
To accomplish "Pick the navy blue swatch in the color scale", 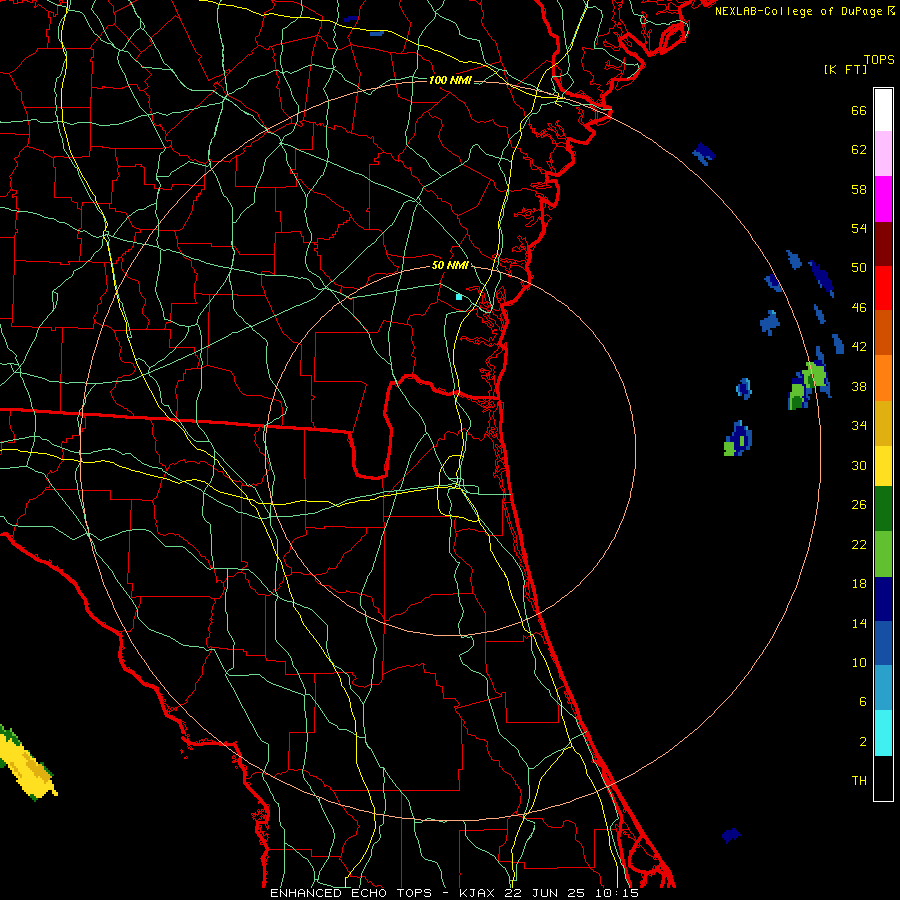I will coord(883,599).
